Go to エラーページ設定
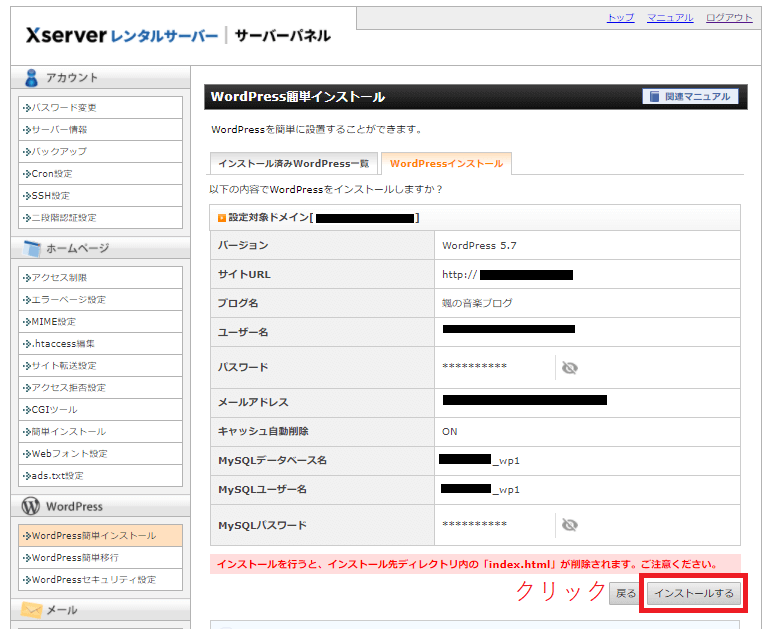768x629 pixels. [100, 300]
